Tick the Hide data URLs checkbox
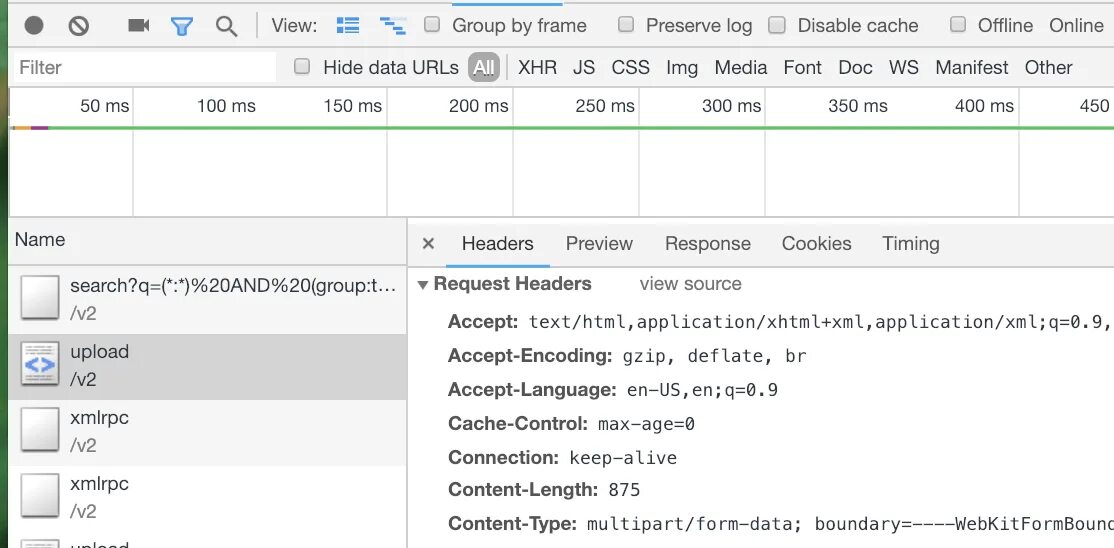 coord(302,67)
